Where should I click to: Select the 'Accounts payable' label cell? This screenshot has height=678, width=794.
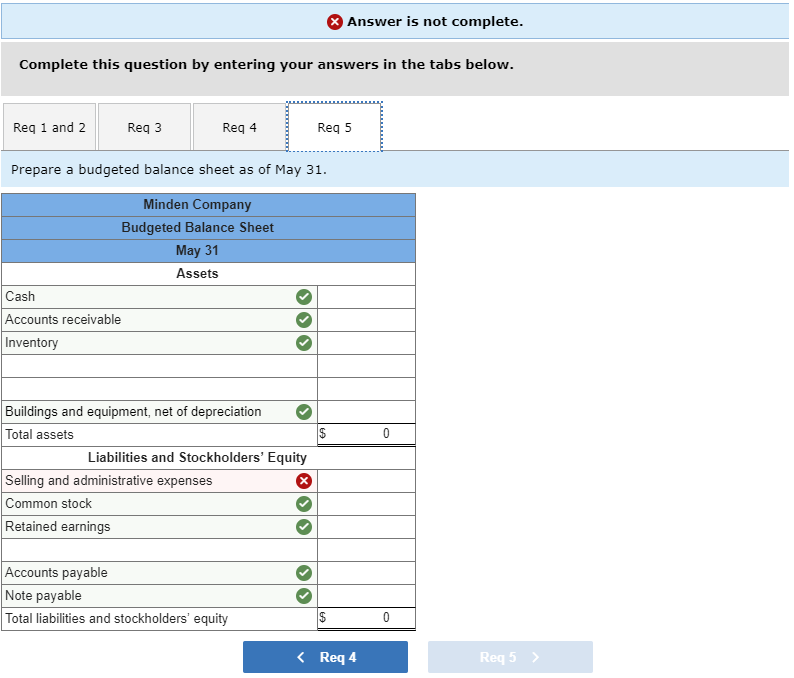pyautogui.click(x=160, y=573)
